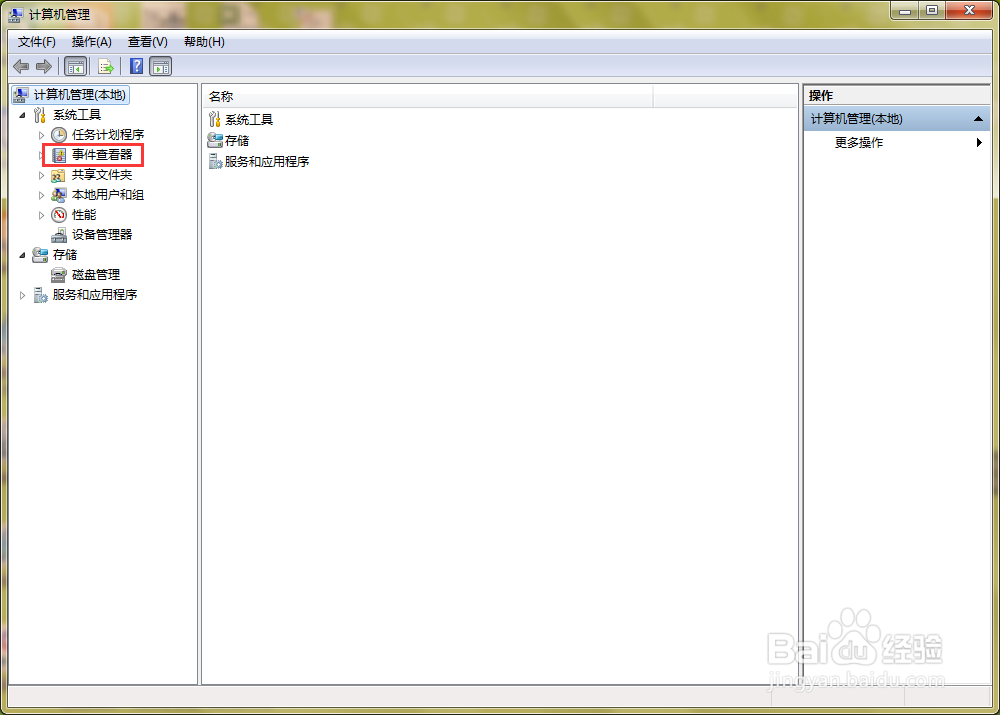Image resolution: width=1000 pixels, height=715 pixels.
Task: Click the 系统工具 icon in the name list
Action: pos(215,119)
